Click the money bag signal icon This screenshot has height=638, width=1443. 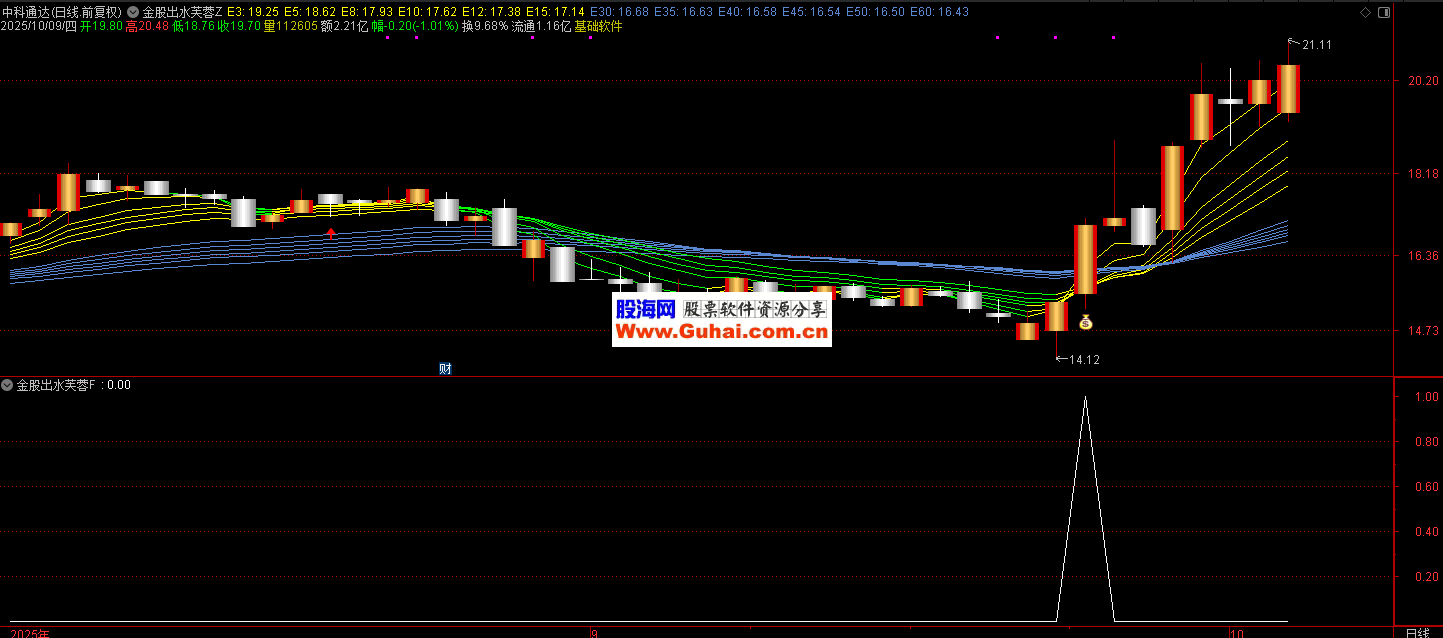coord(1085,322)
